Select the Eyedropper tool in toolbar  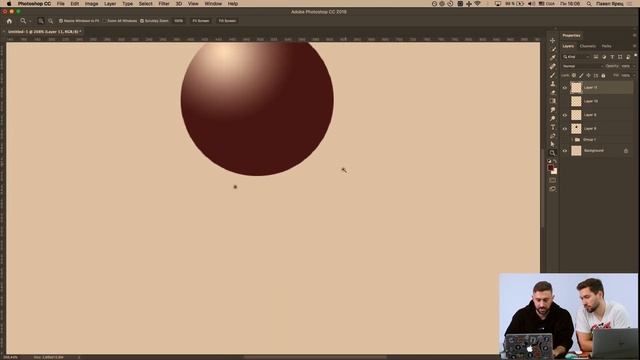tap(553, 58)
